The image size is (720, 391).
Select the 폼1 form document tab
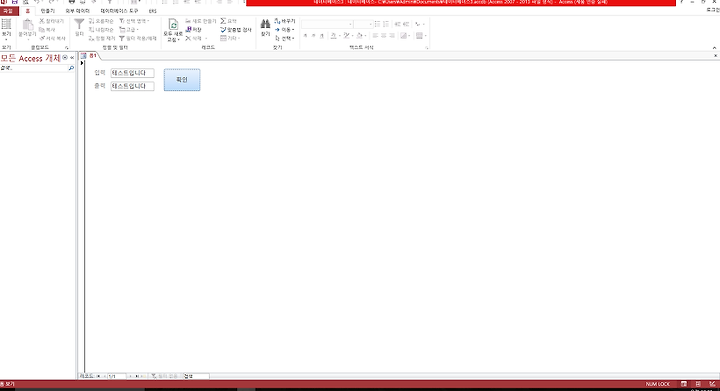click(90, 56)
